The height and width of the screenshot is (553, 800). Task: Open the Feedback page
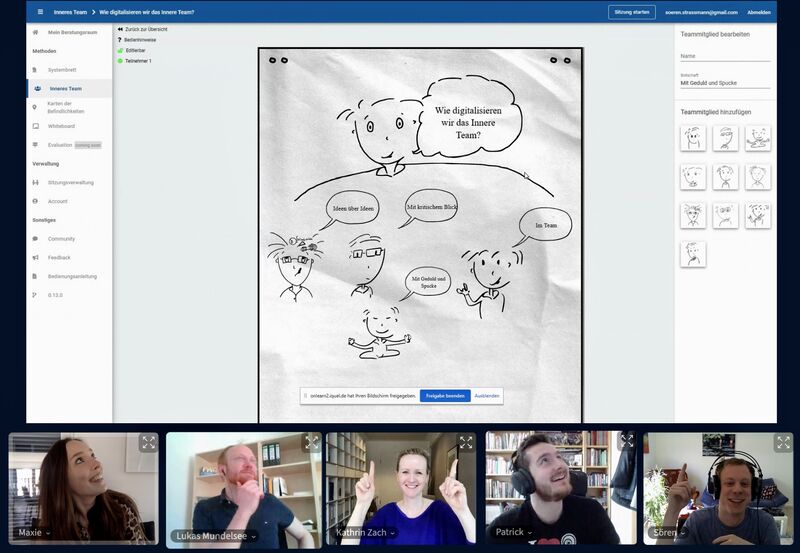59,257
